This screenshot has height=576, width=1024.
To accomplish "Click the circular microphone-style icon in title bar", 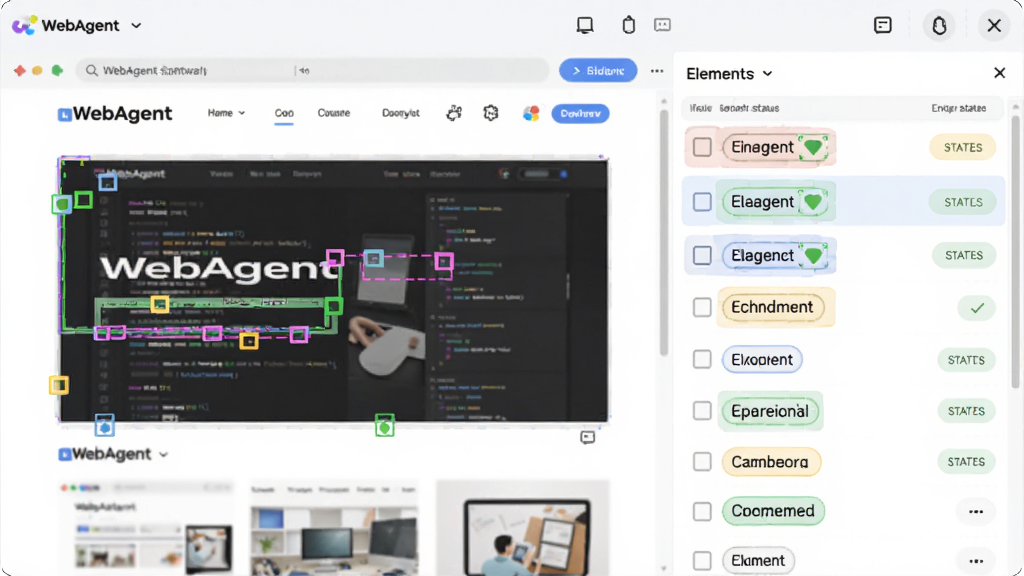I will [939, 25].
